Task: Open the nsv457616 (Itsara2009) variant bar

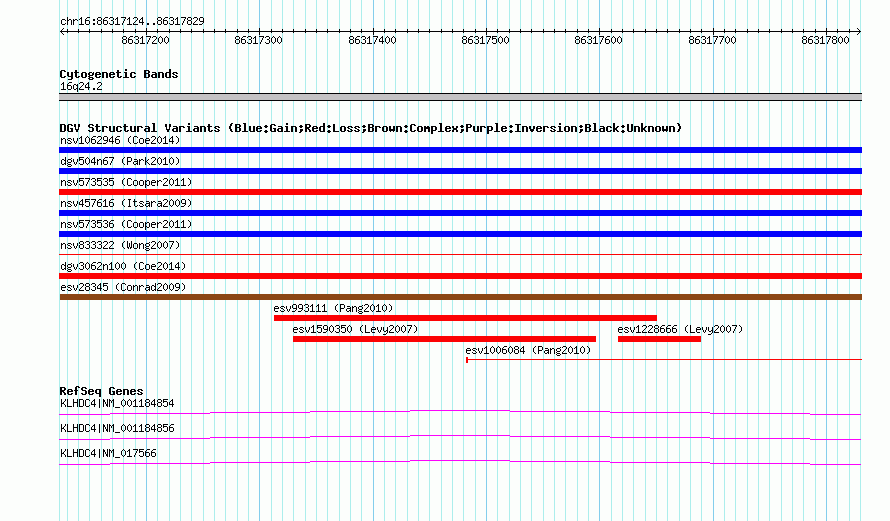Action: [460, 213]
